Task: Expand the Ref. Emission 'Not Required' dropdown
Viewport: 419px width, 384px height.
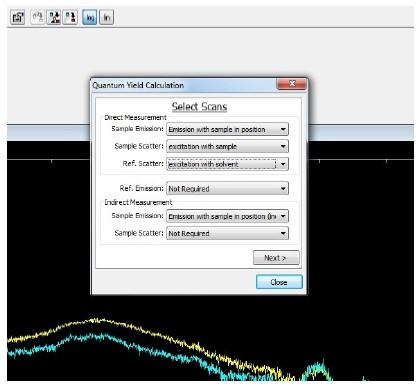Action: click(x=227, y=189)
